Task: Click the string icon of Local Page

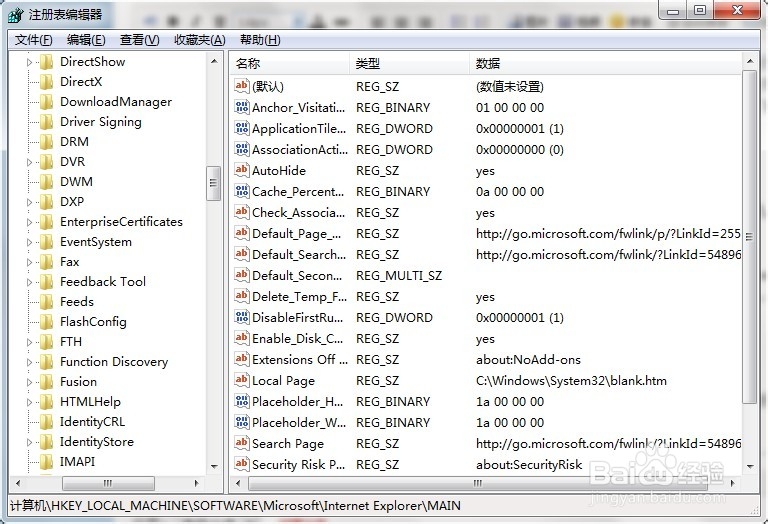Action: [x=242, y=381]
